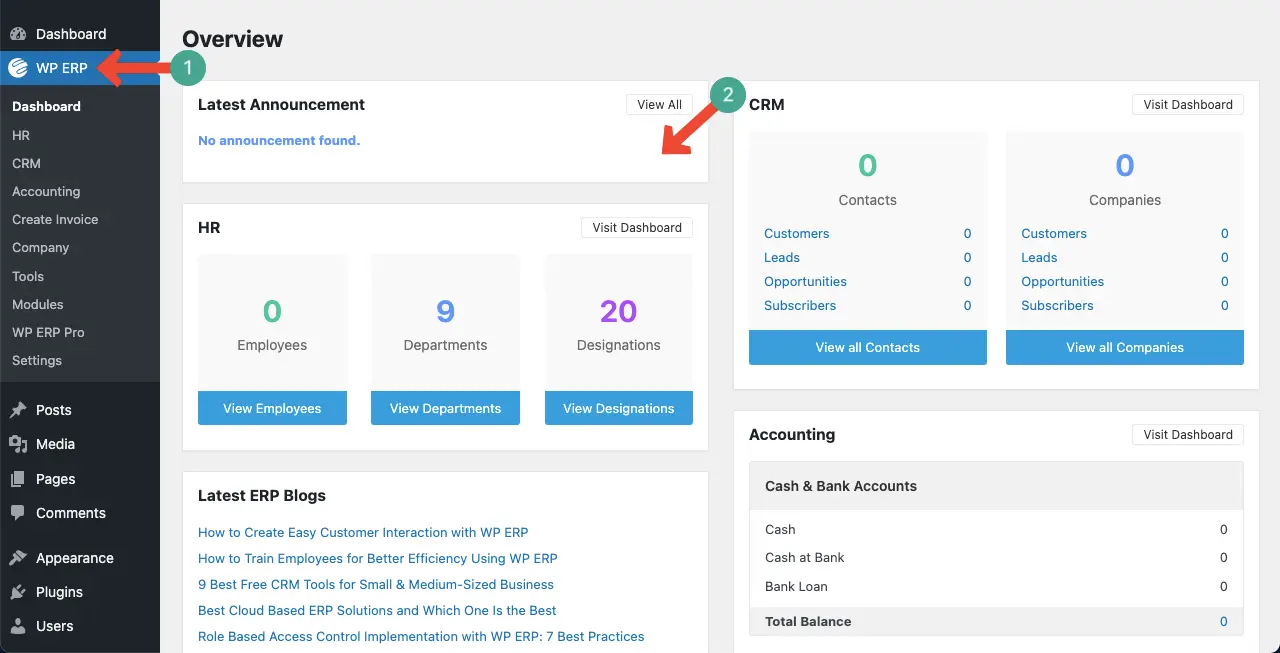1280x653 pixels.
Task: Click the Departments count of 9
Action: 445,311
